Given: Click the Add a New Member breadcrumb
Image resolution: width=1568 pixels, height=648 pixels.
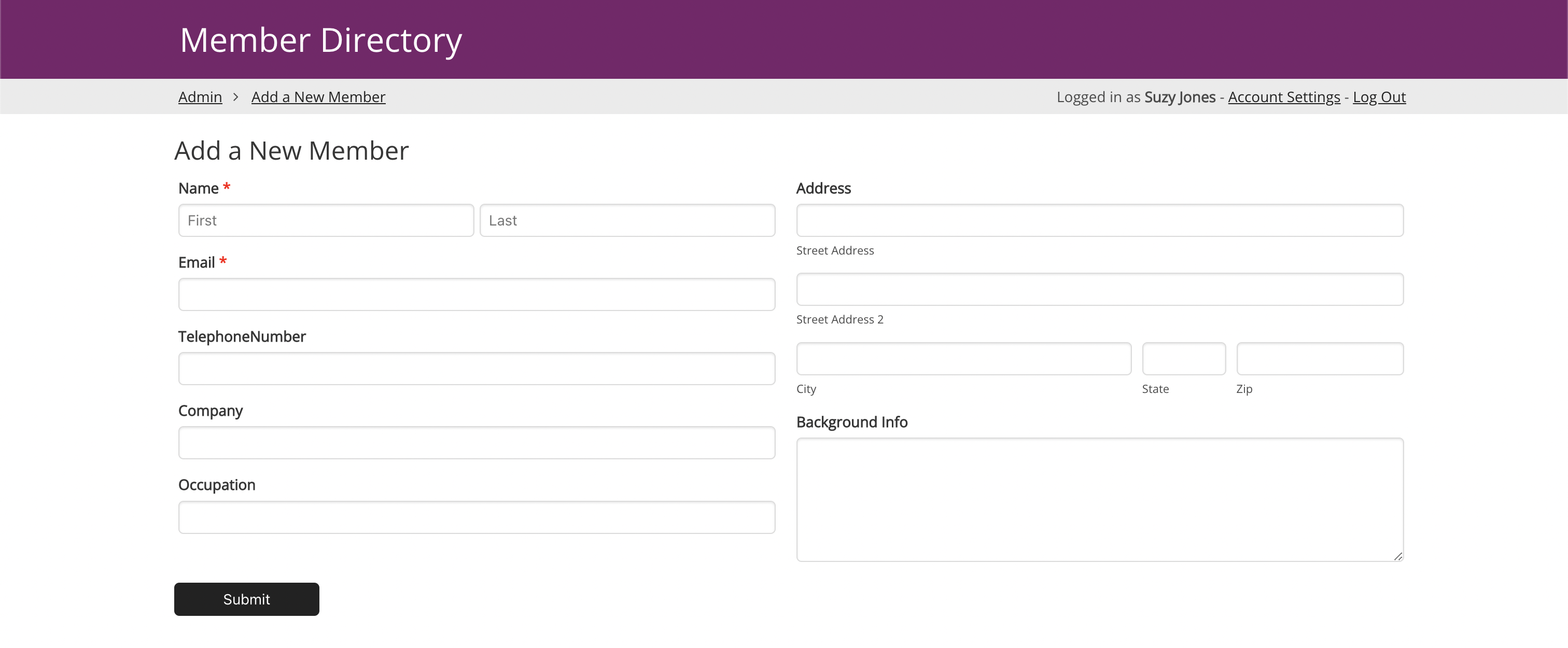Looking at the screenshot, I should pos(318,97).
